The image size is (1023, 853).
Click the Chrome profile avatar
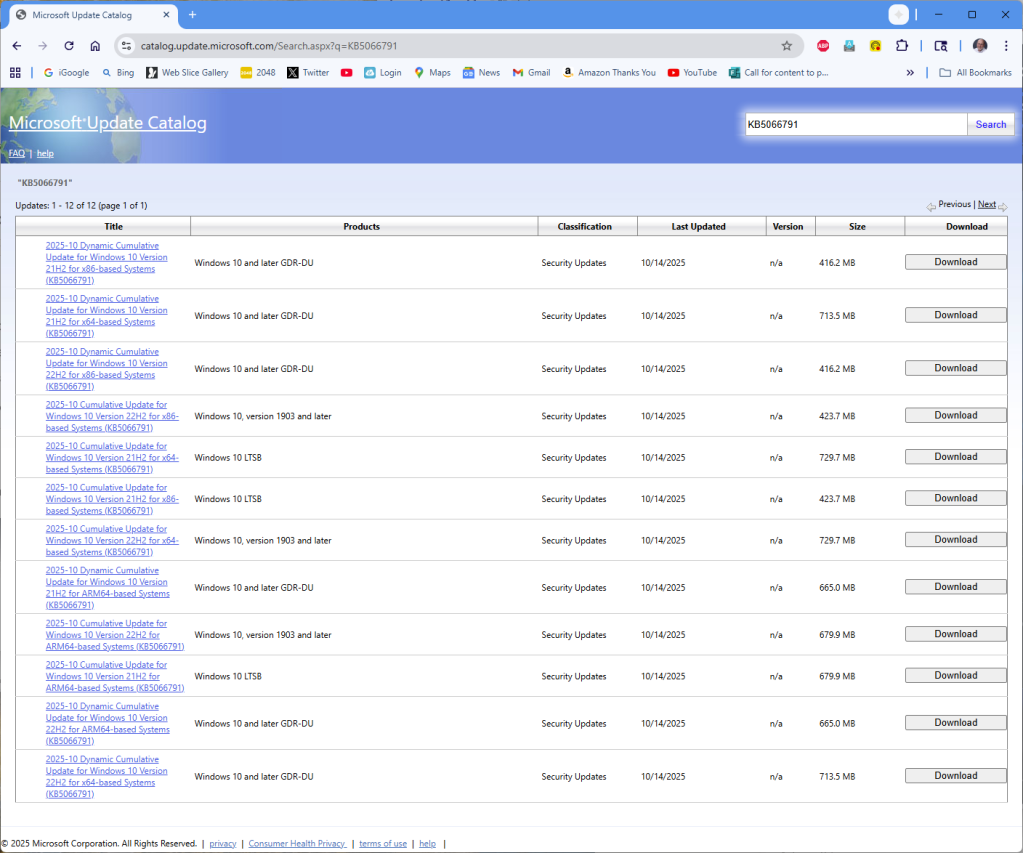(980, 45)
